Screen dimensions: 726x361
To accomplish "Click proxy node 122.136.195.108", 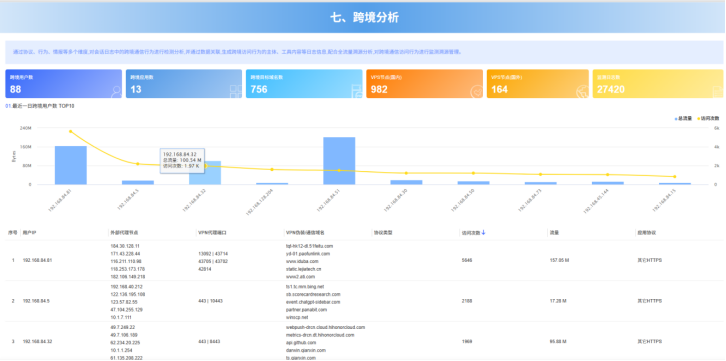I will click(x=128, y=294).
